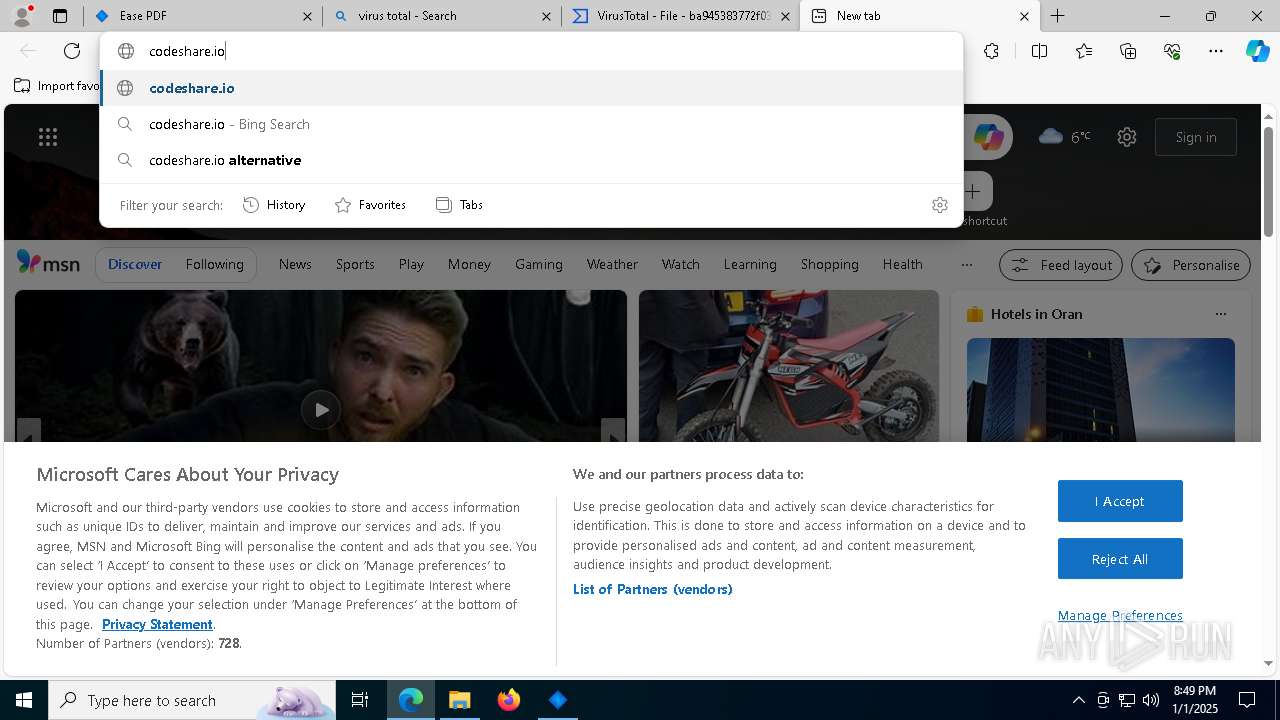Image resolution: width=1280 pixels, height=720 pixels.
Task: Switch to the VirusTotal File tab
Action: (x=680, y=16)
